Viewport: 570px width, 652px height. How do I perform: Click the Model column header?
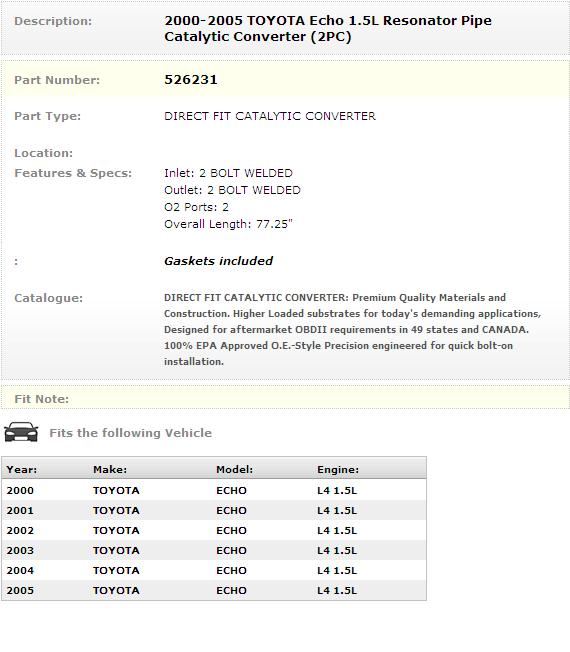234,469
